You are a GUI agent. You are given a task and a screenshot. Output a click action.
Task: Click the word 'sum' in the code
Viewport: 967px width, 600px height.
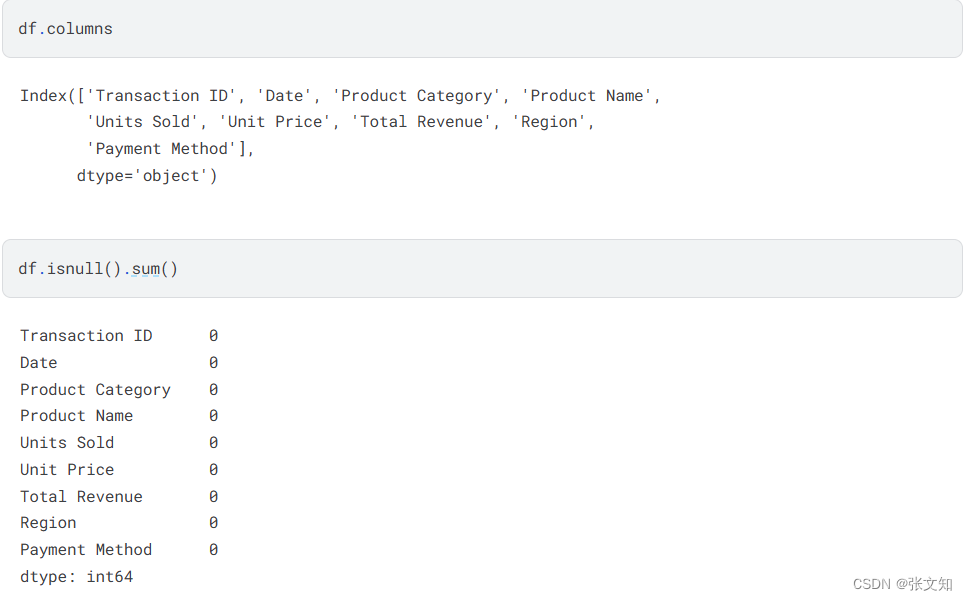pos(146,268)
